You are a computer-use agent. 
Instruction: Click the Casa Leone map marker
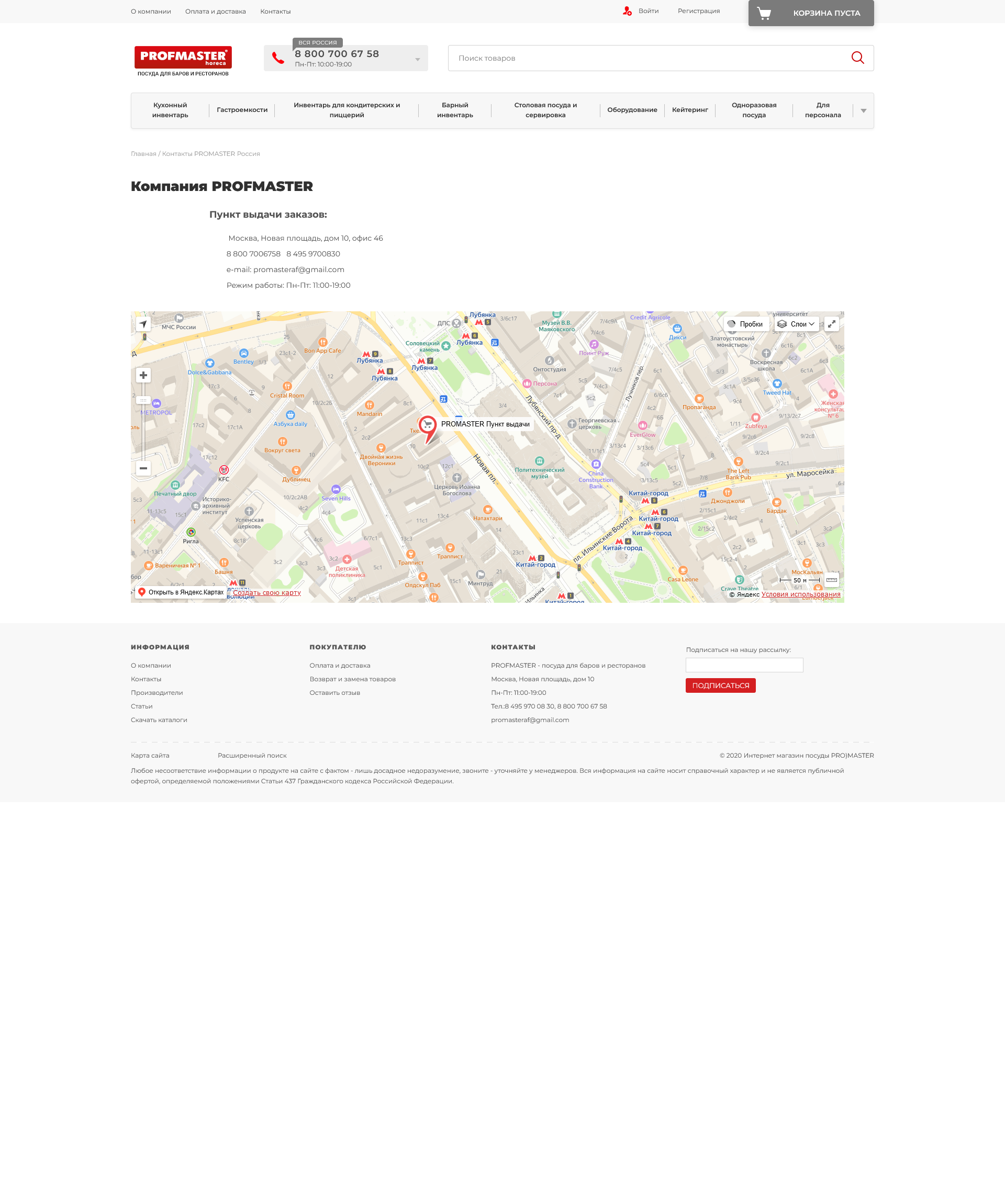tap(683, 570)
